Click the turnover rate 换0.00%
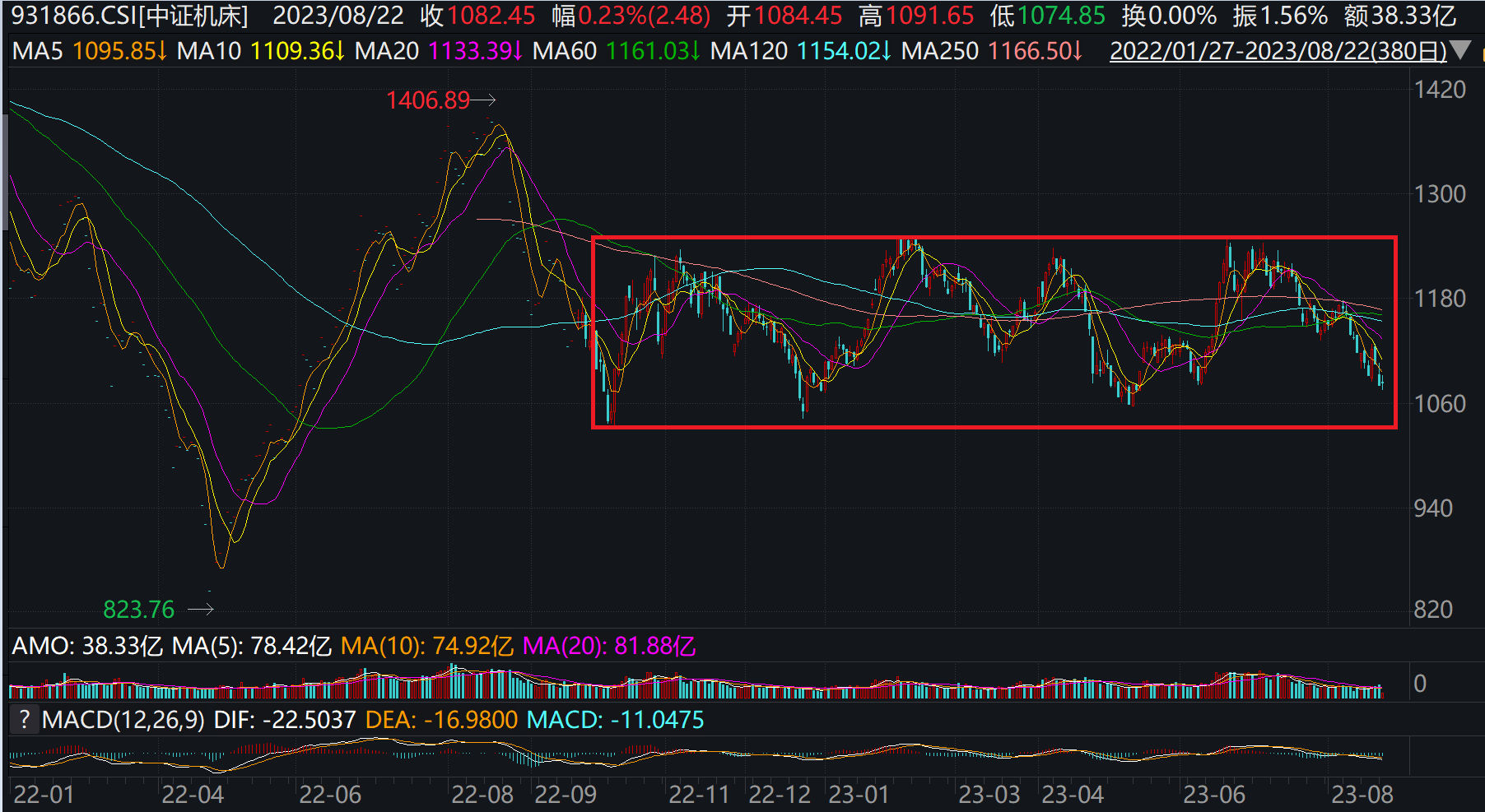This screenshot has width=1485, height=812. tap(1169, 16)
